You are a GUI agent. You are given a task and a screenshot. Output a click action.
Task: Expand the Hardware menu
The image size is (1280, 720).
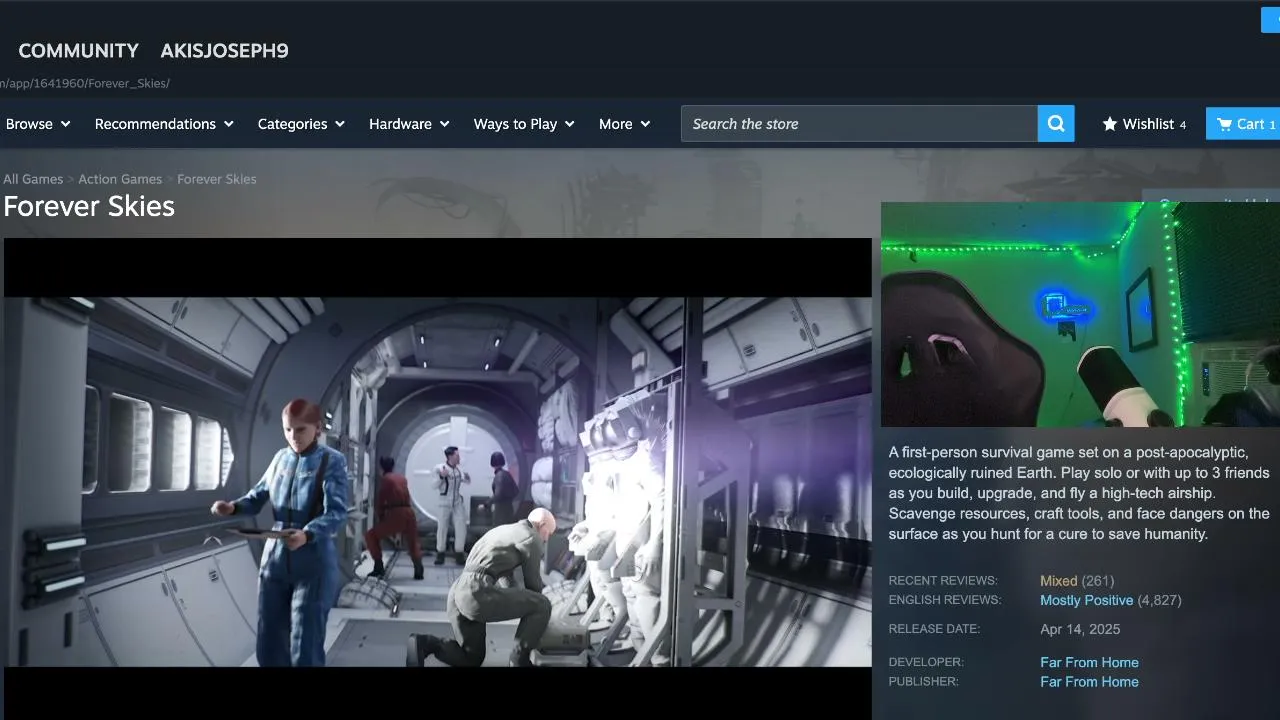[409, 124]
